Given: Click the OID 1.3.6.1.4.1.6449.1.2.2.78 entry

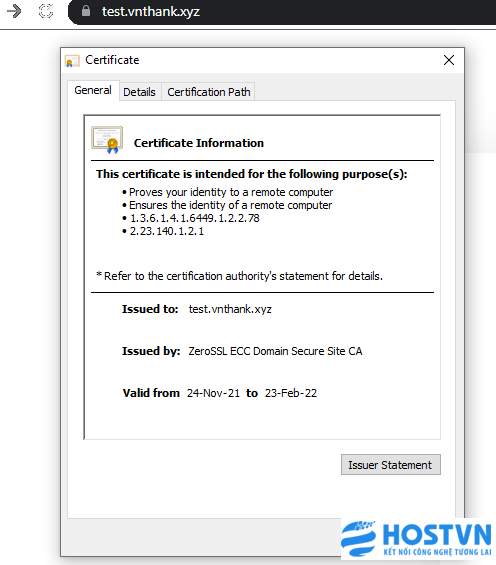Looking at the screenshot, I should [x=195, y=218].
